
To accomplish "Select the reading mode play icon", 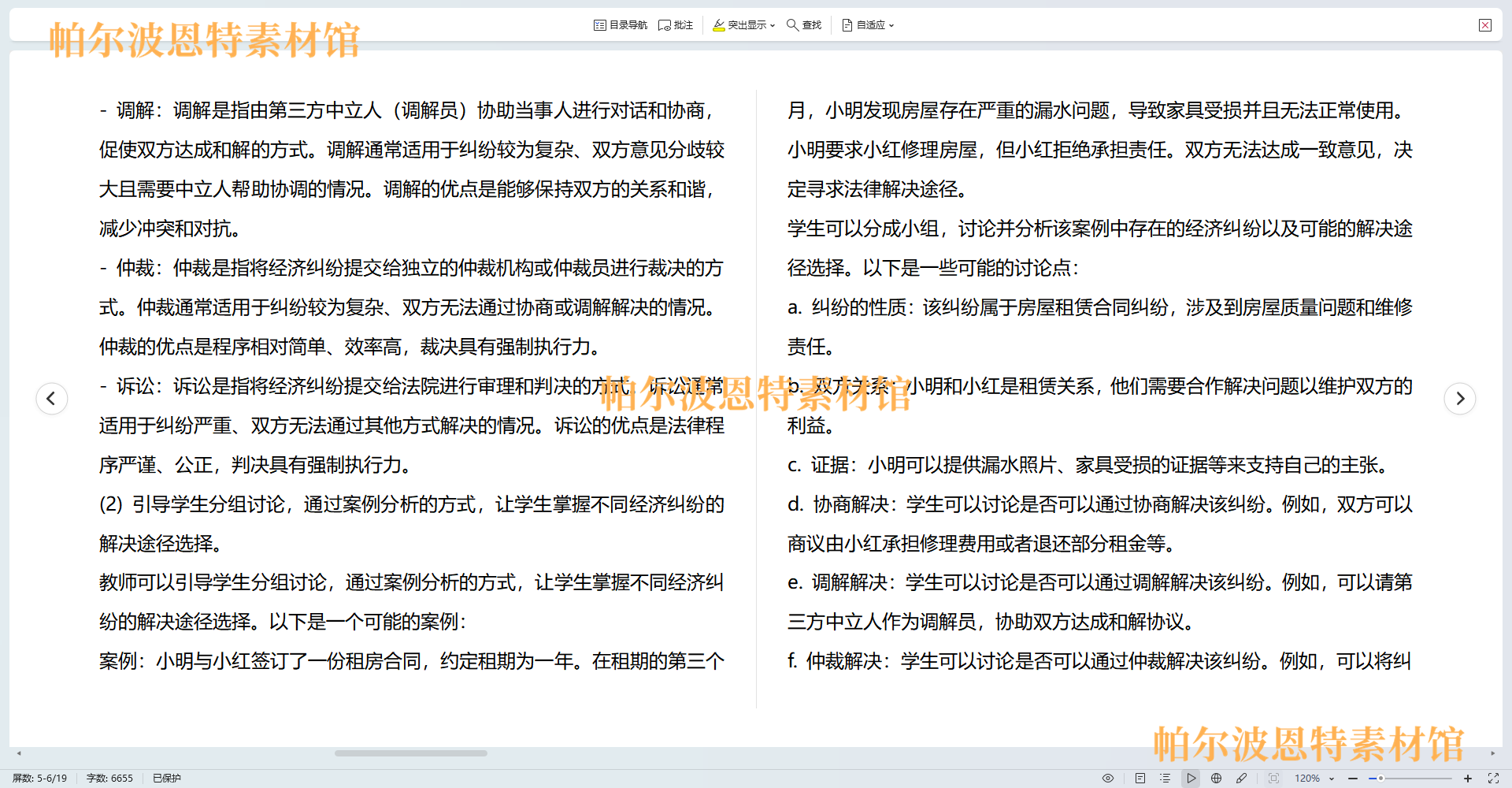I will (1191, 778).
